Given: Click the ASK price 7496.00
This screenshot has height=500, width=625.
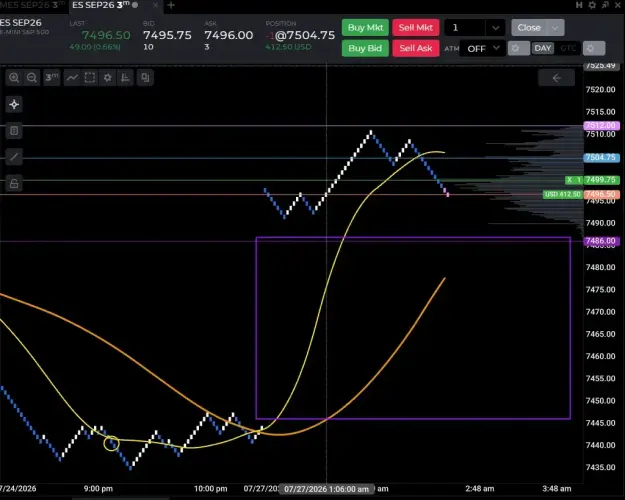Looking at the screenshot, I should [x=229, y=35].
